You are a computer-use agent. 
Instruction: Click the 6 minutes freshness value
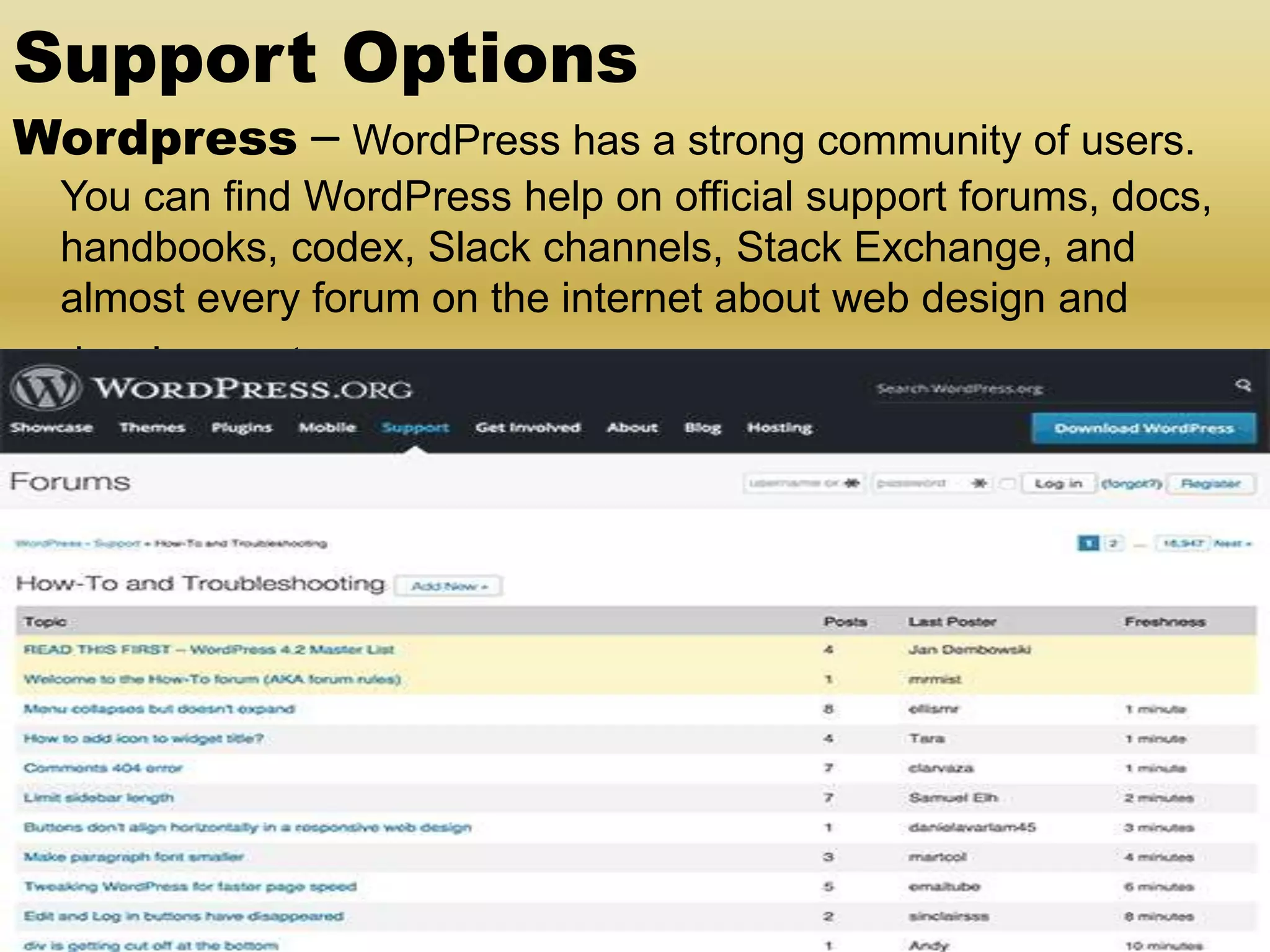(1159, 887)
